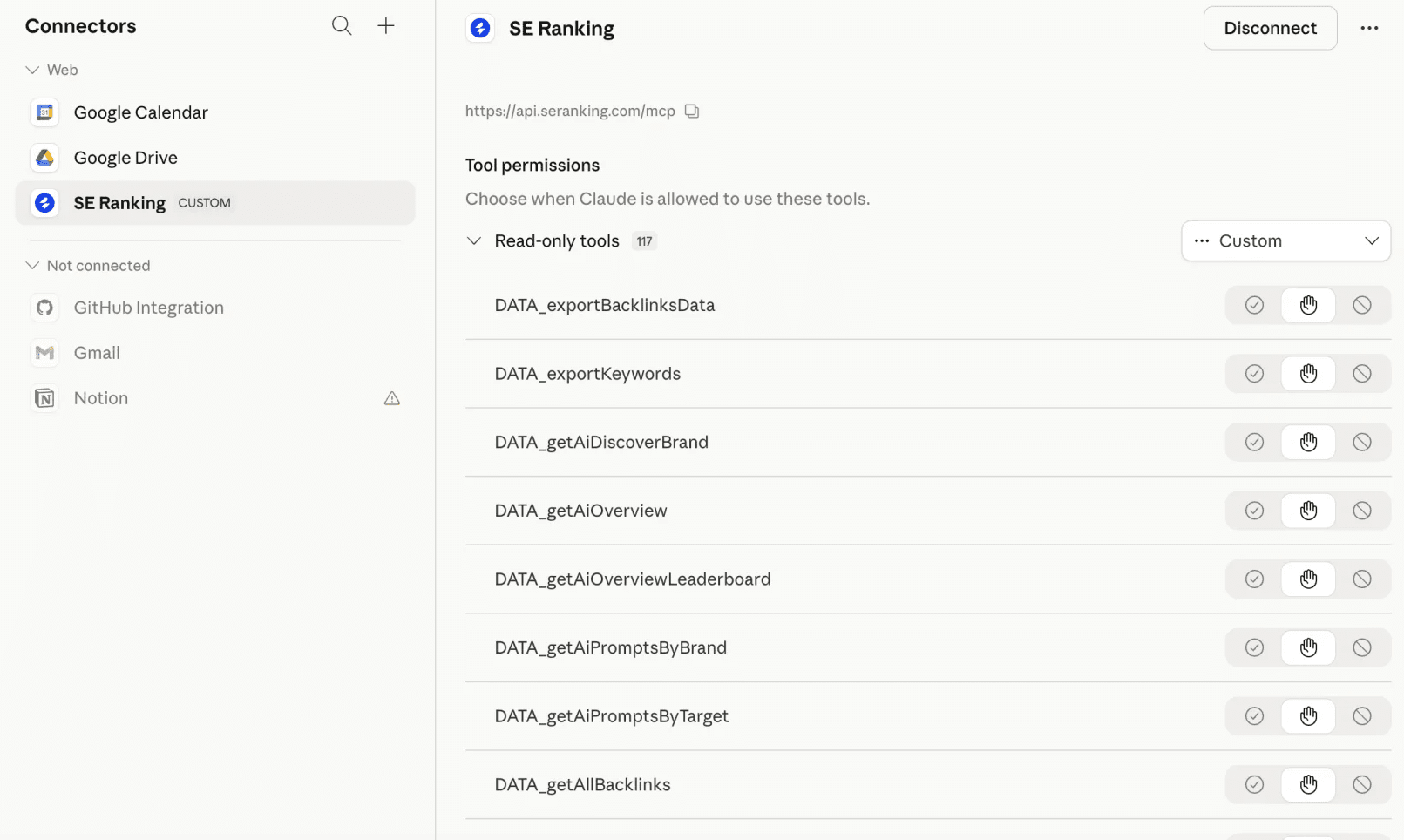The width and height of the screenshot is (1404, 840).
Task: Click SE Ranking logo in header
Action: (x=480, y=28)
